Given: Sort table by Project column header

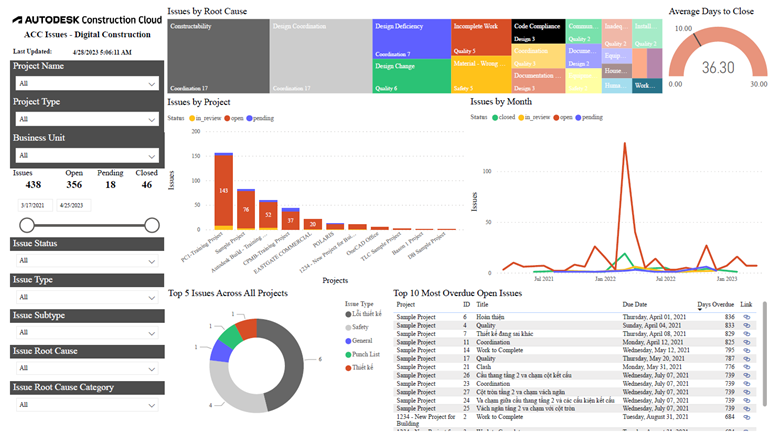Looking at the screenshot, I should point(405,305).
